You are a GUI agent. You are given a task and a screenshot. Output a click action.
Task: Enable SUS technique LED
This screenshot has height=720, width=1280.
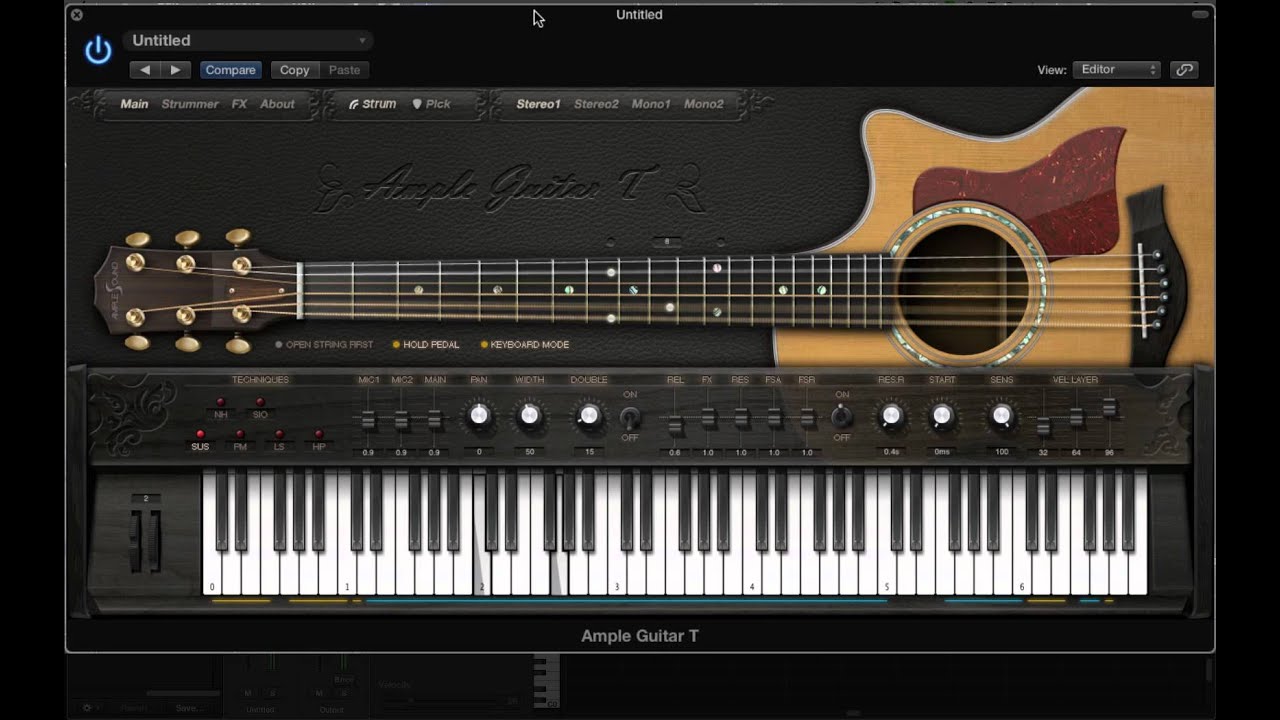[200, 435]
